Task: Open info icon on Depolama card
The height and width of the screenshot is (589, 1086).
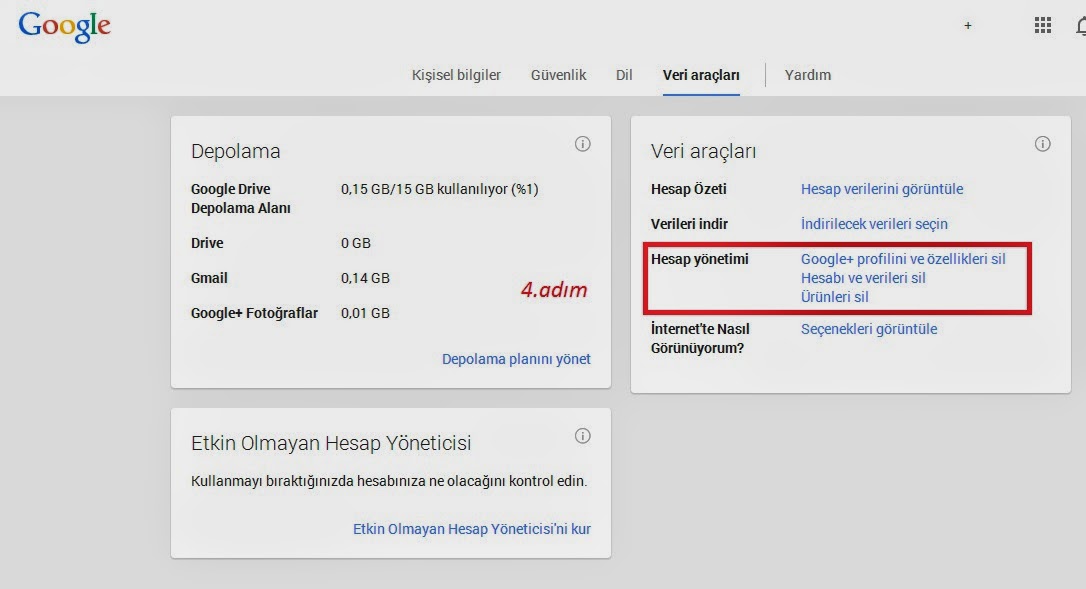Action: click(x=582, y=143)
